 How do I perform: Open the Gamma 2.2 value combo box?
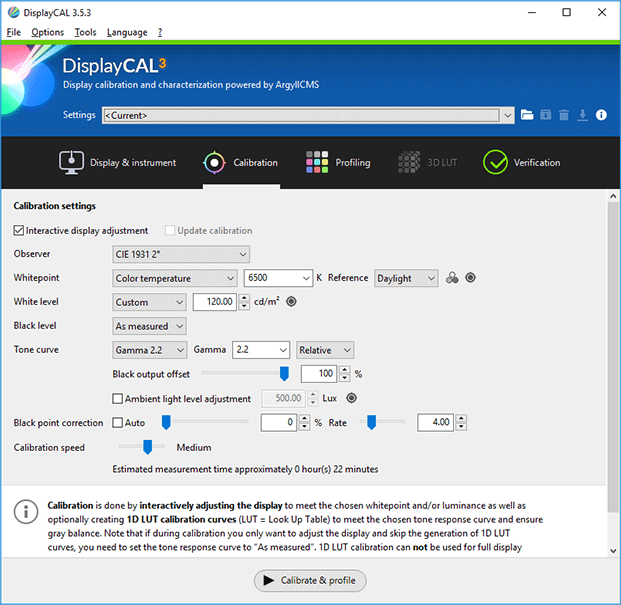pos(261,350)
